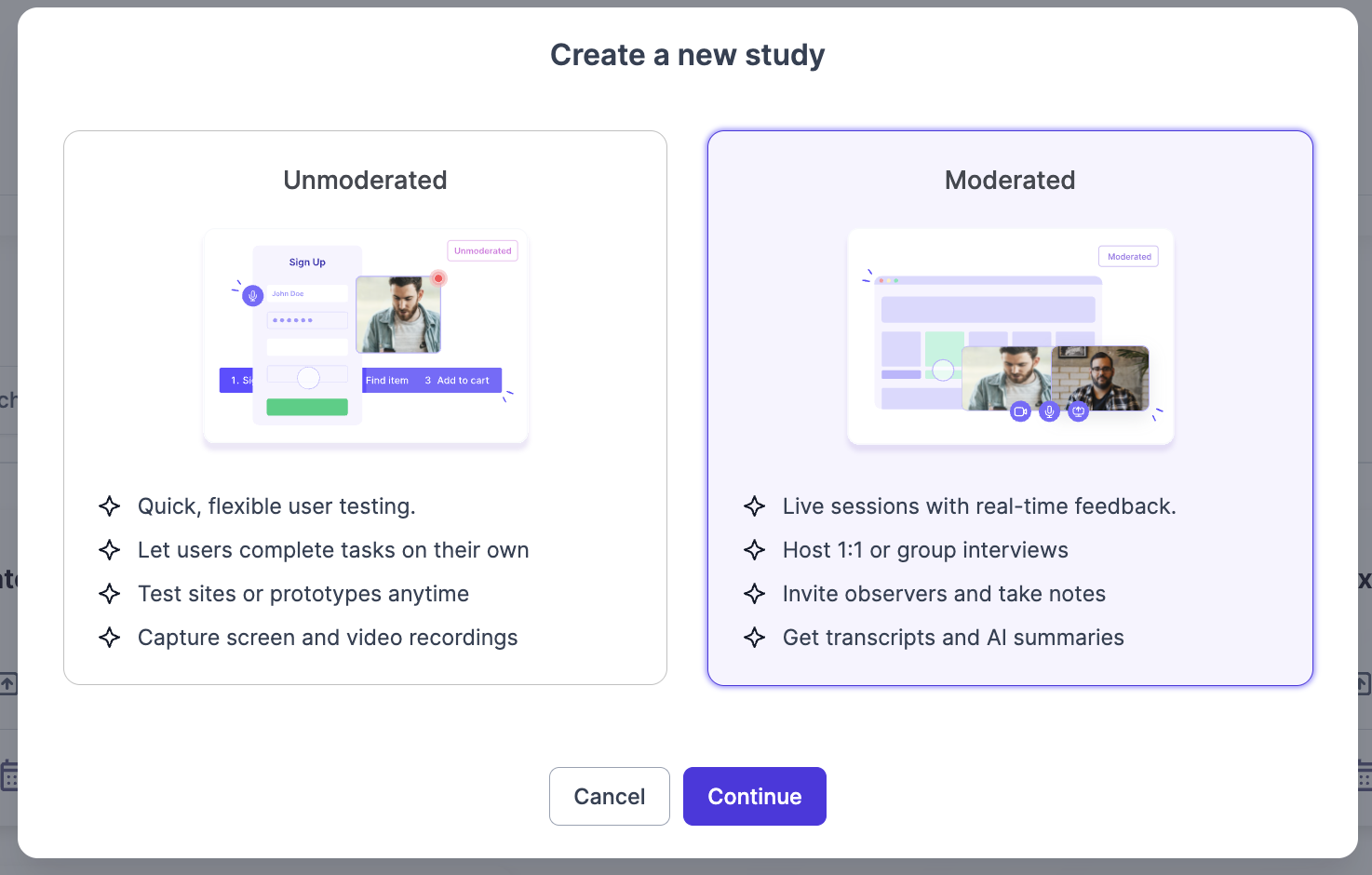Click the video camera icon in Moderated illustration
The width and height of the screenshot is (1372, 875).
[1020, 411]
